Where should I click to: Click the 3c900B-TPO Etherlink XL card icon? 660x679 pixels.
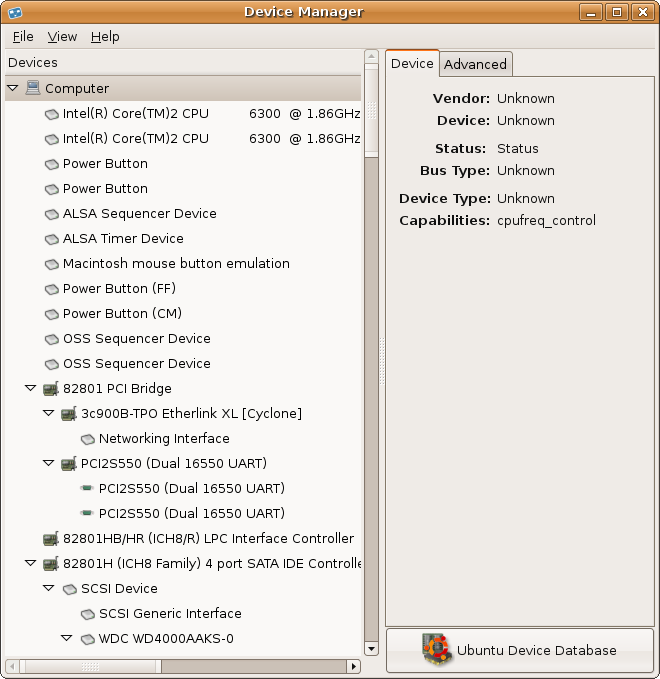(x=69, y=413)
